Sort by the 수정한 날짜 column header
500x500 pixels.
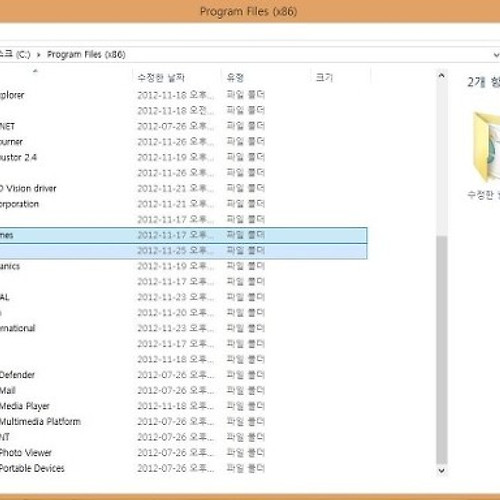point(161,78)
